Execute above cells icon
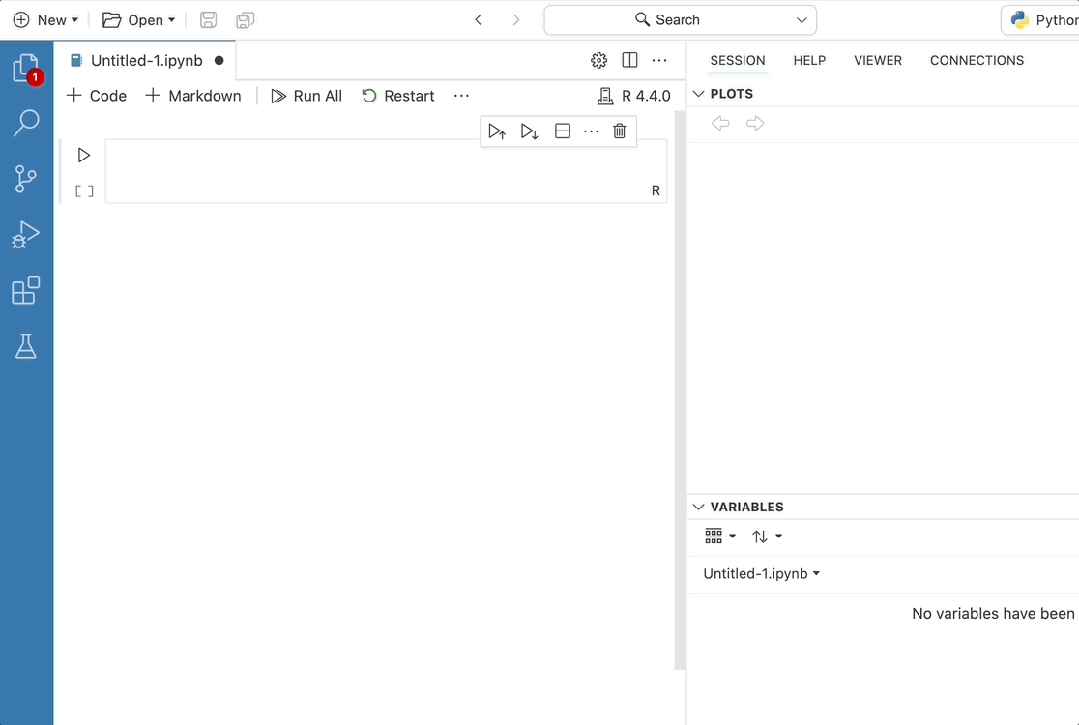 click(x=497, y=131)
